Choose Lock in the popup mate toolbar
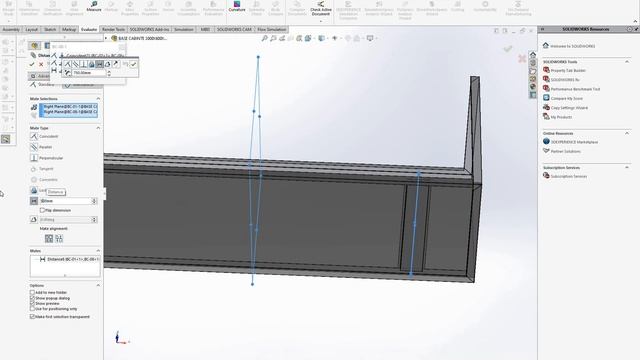 (91, 64)
